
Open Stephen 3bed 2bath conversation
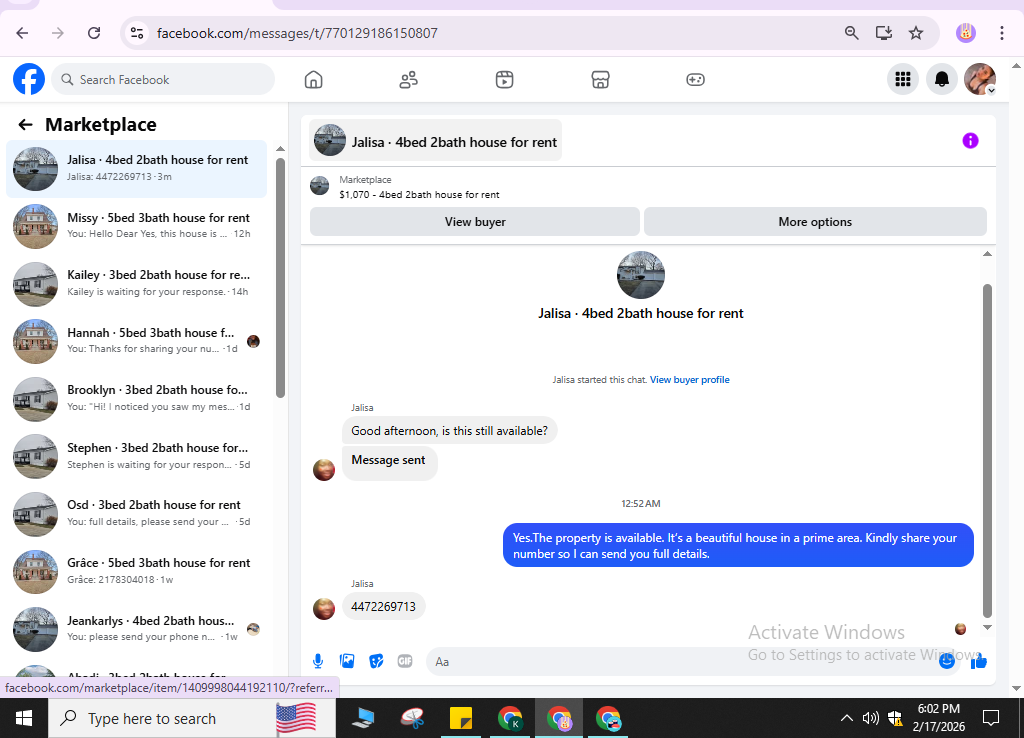click(x=136, y=456)
